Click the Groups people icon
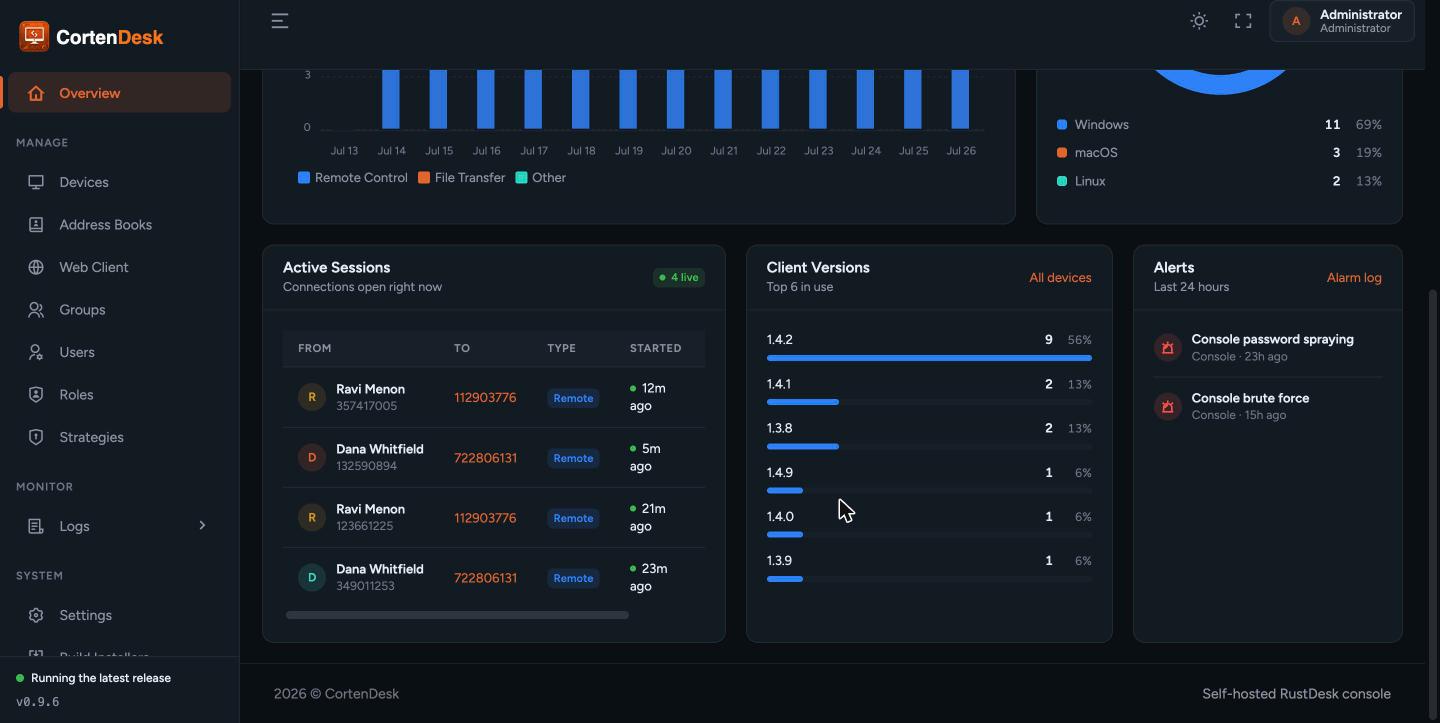 pos(36,310)
